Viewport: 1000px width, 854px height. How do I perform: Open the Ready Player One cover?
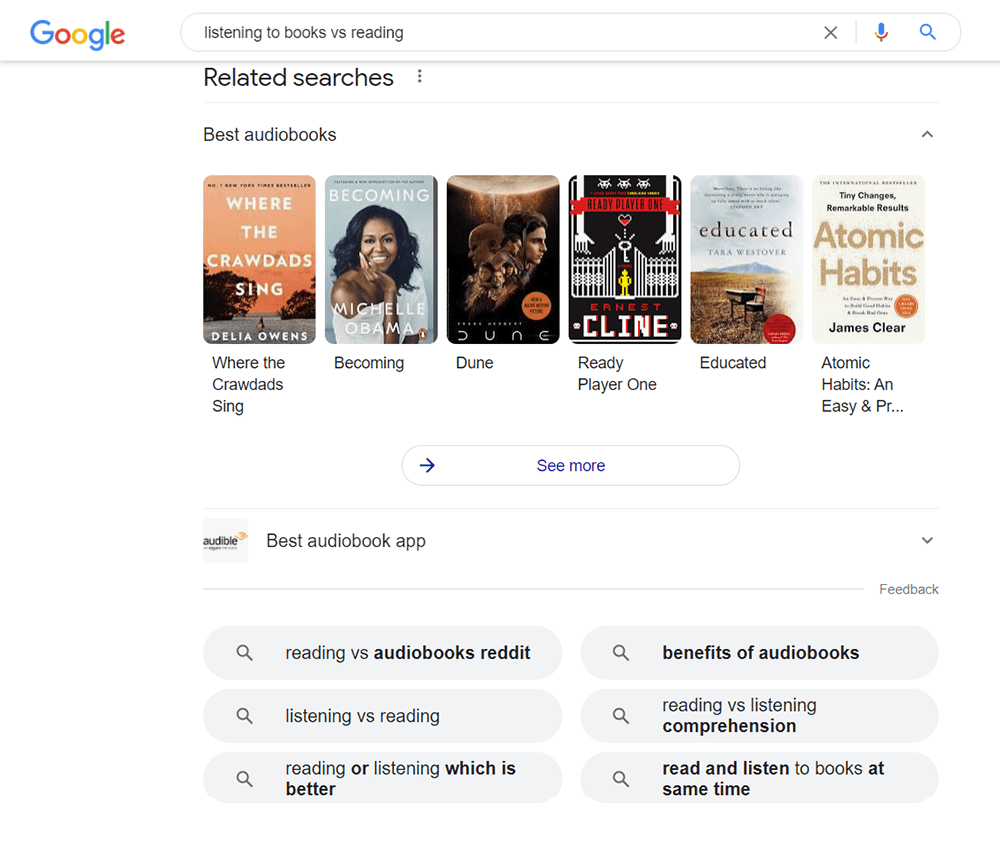[624, 260]
